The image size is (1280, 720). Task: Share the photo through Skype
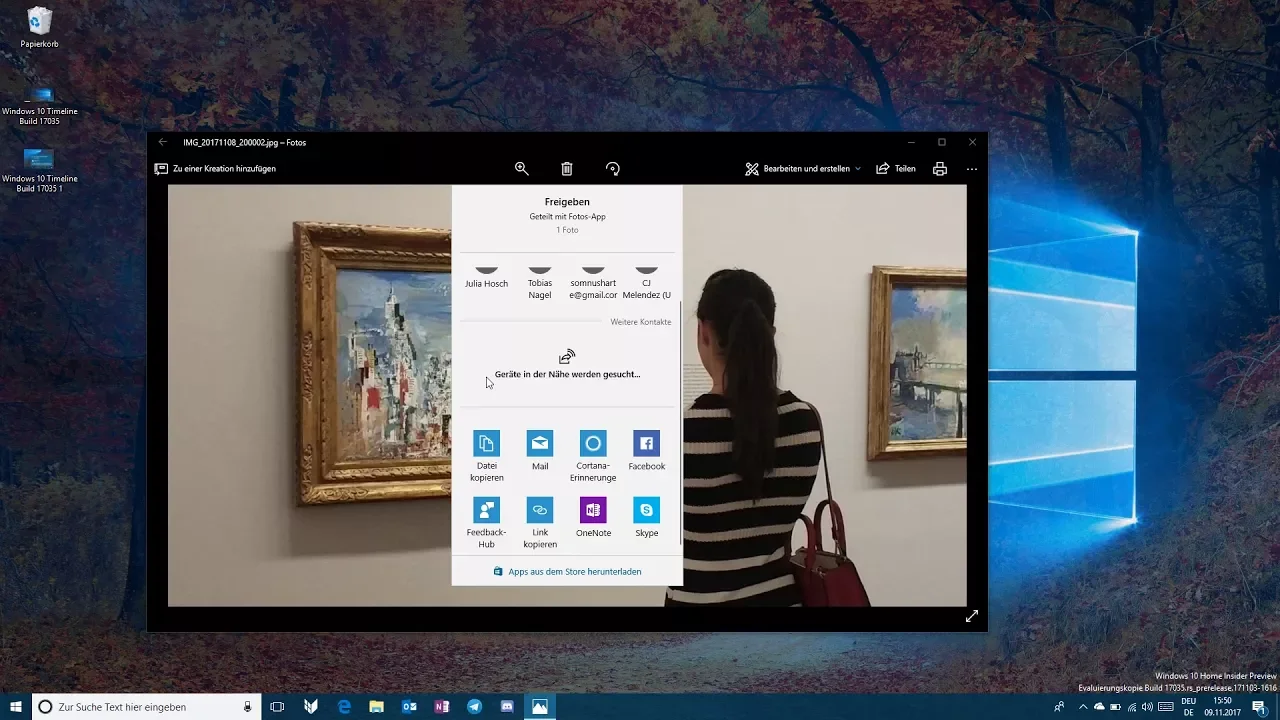pos(646,510)
